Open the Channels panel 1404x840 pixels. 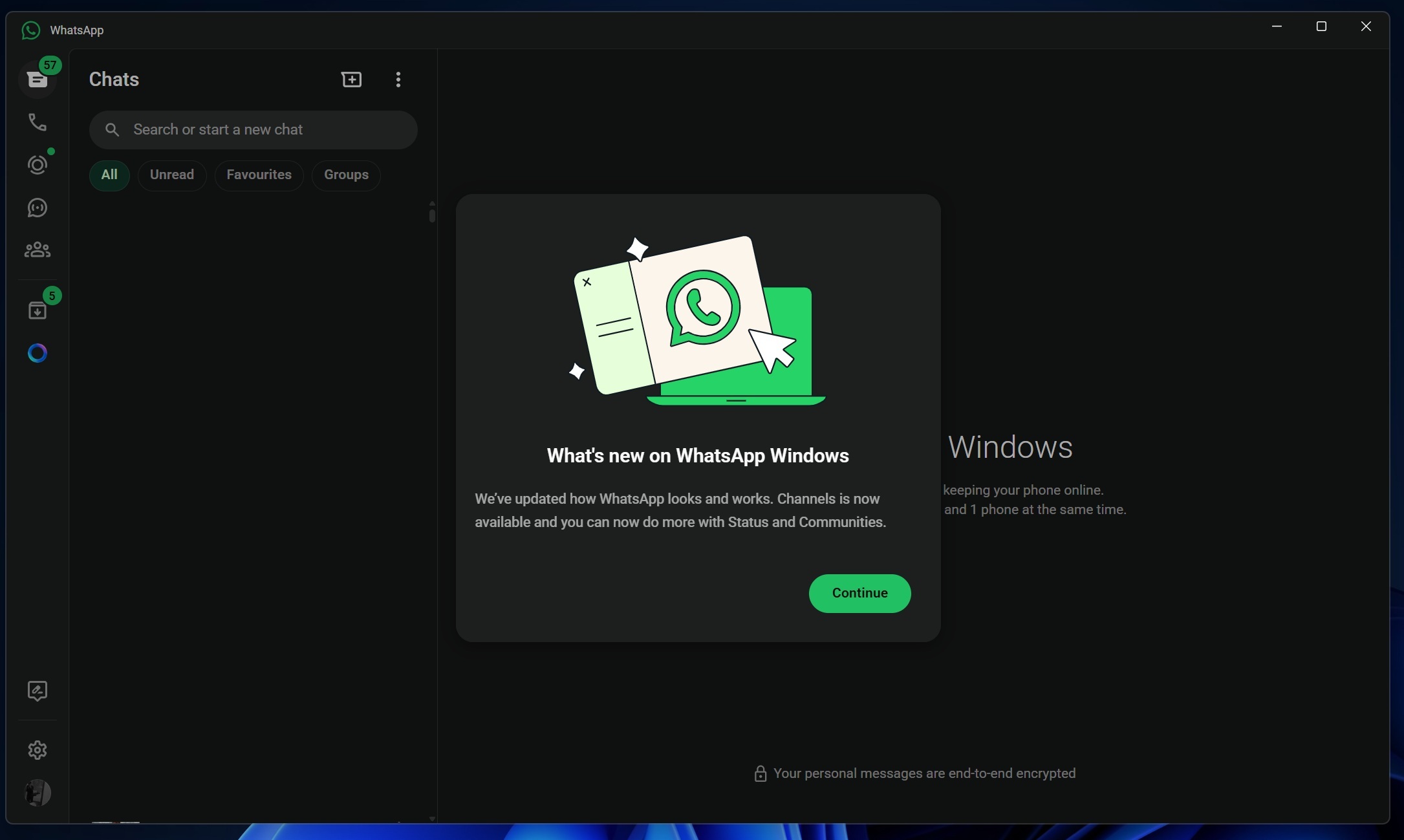pyautogui.click(x=38, y=208)
